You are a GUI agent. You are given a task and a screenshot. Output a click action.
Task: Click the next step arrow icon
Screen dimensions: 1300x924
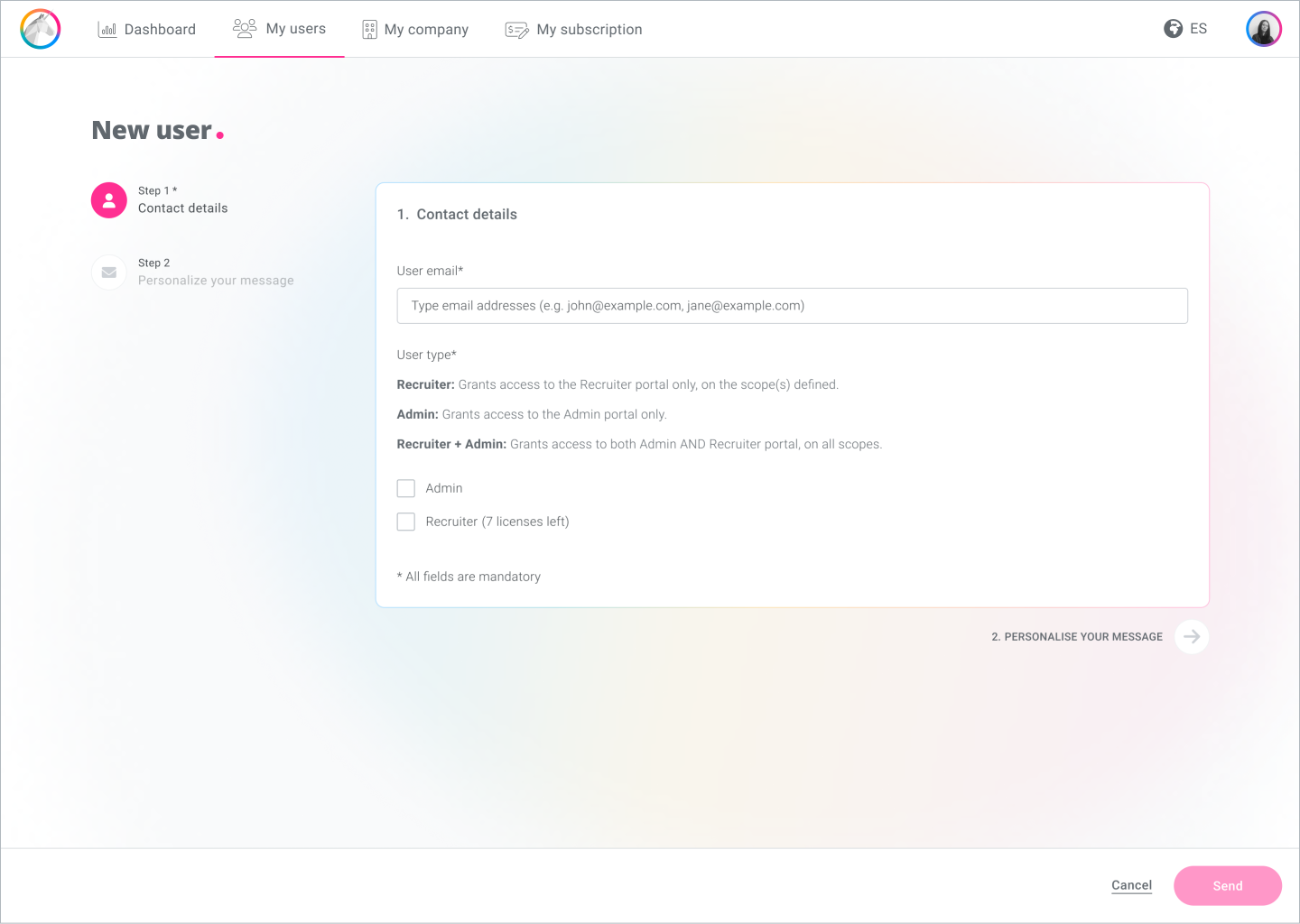point(1192,637)
